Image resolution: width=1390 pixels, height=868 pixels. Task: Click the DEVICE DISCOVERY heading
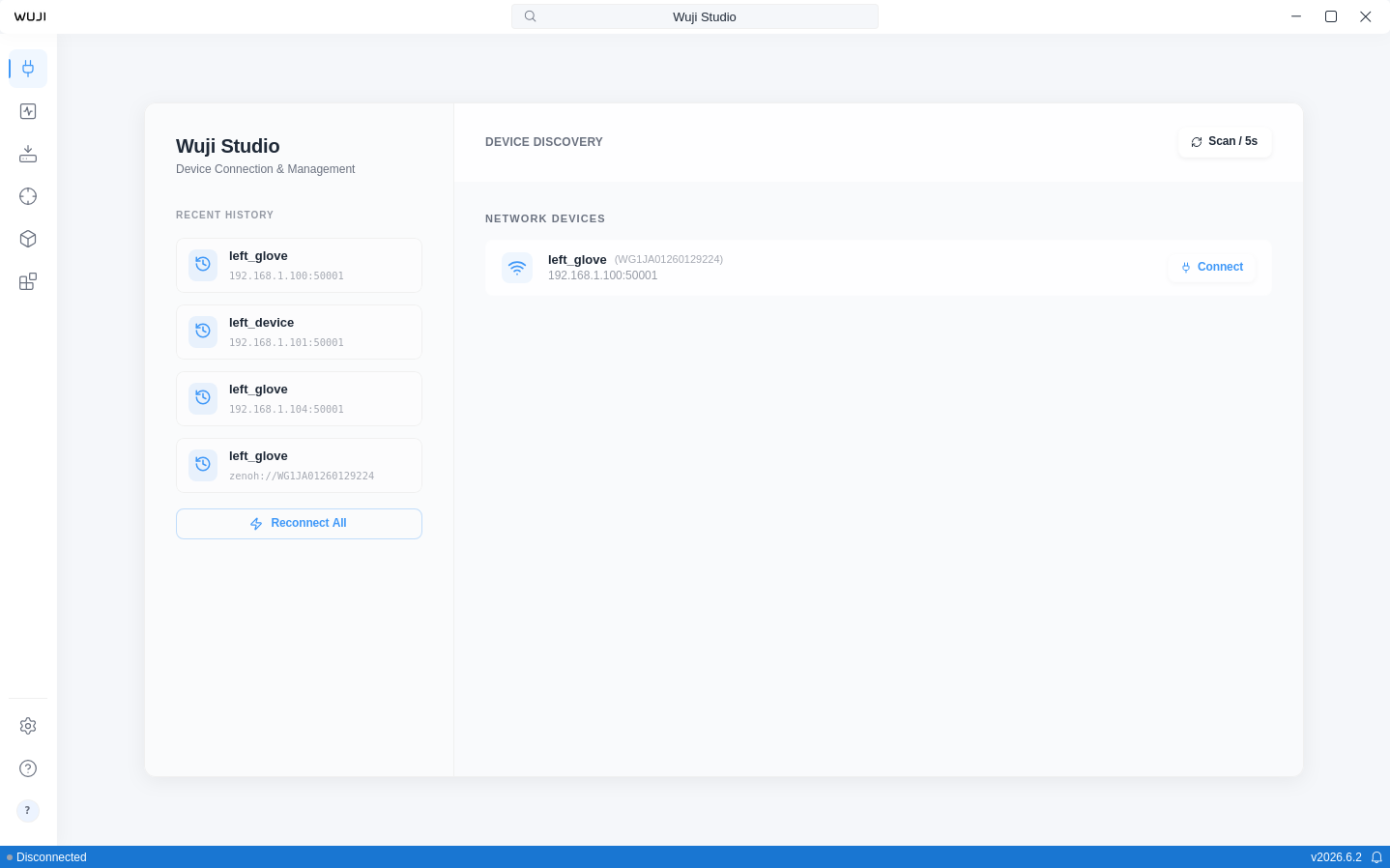pyautogui.click(x=544, y=142)
